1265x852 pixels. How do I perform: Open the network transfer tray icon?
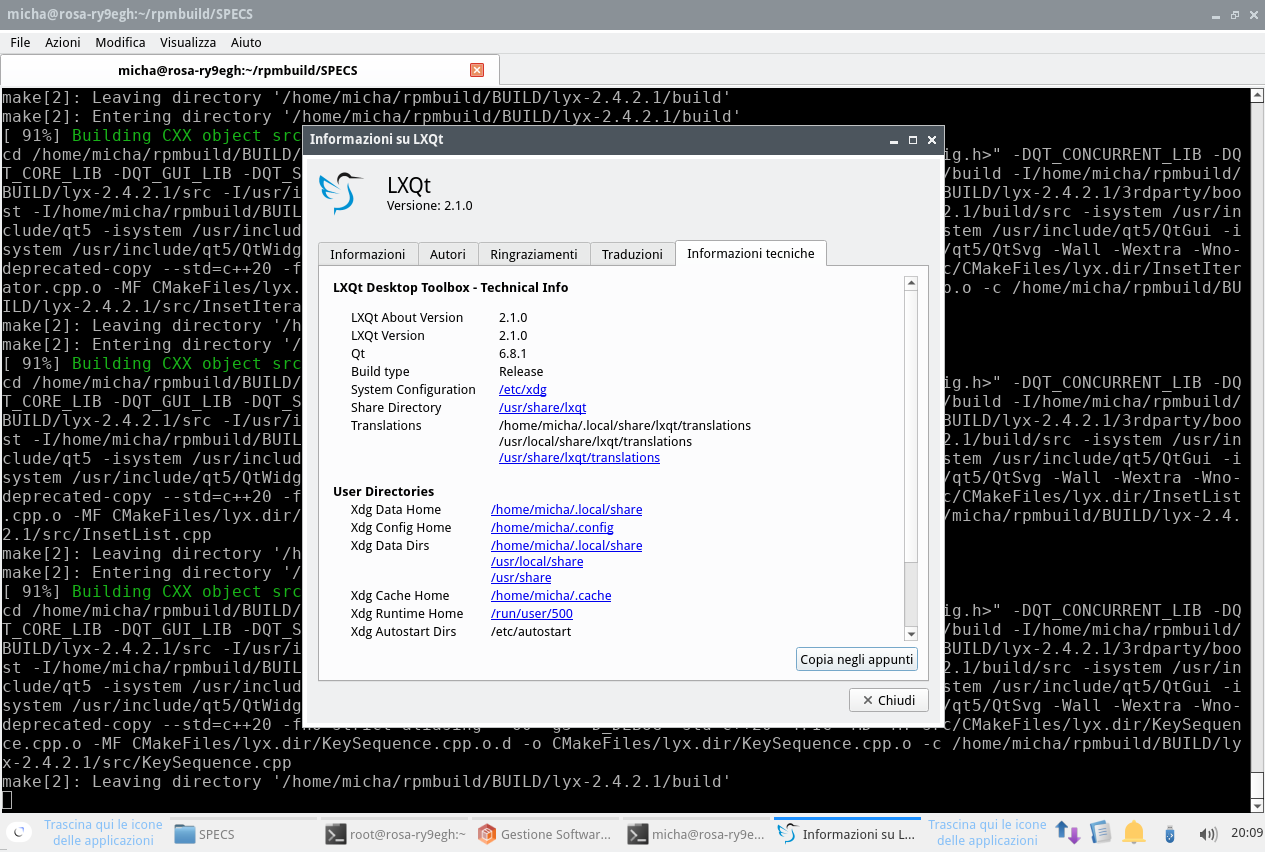[x=1068, y=833]
